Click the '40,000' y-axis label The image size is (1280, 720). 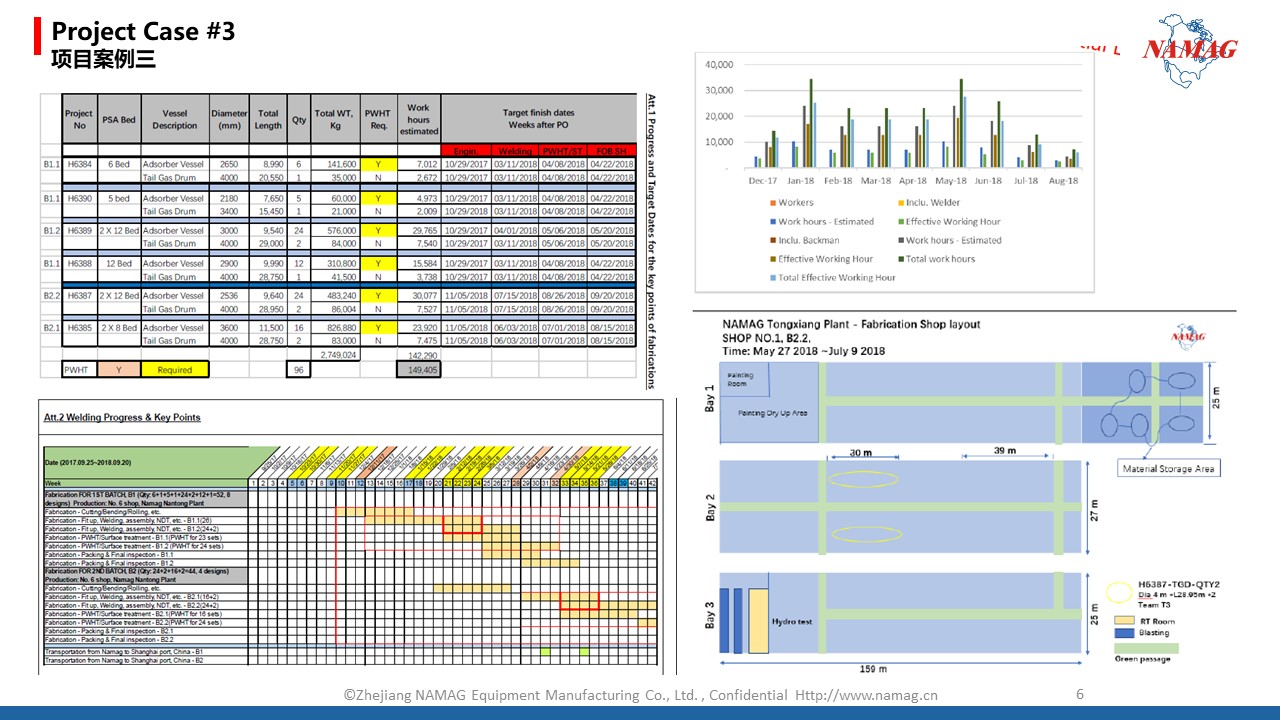pyautogui.click(x=719, y=64)
